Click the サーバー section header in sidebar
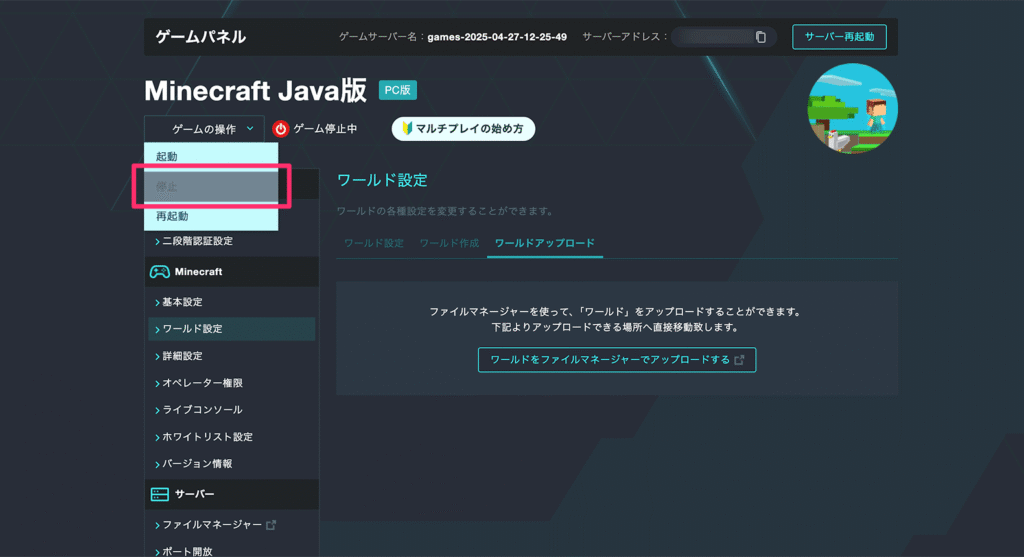This screenshot has height=557, width=1024. click(x=231, y=494)
